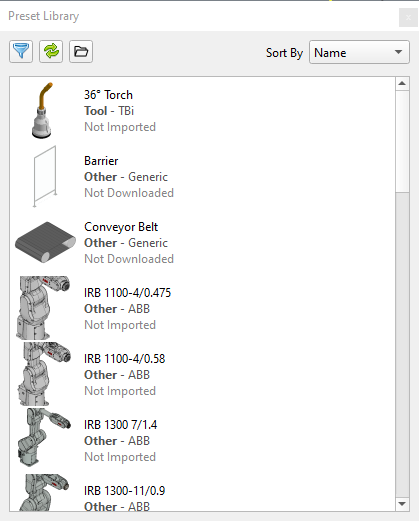Click the IRB 1100-4/0.58 robot thumbnail

pos(44,374)
